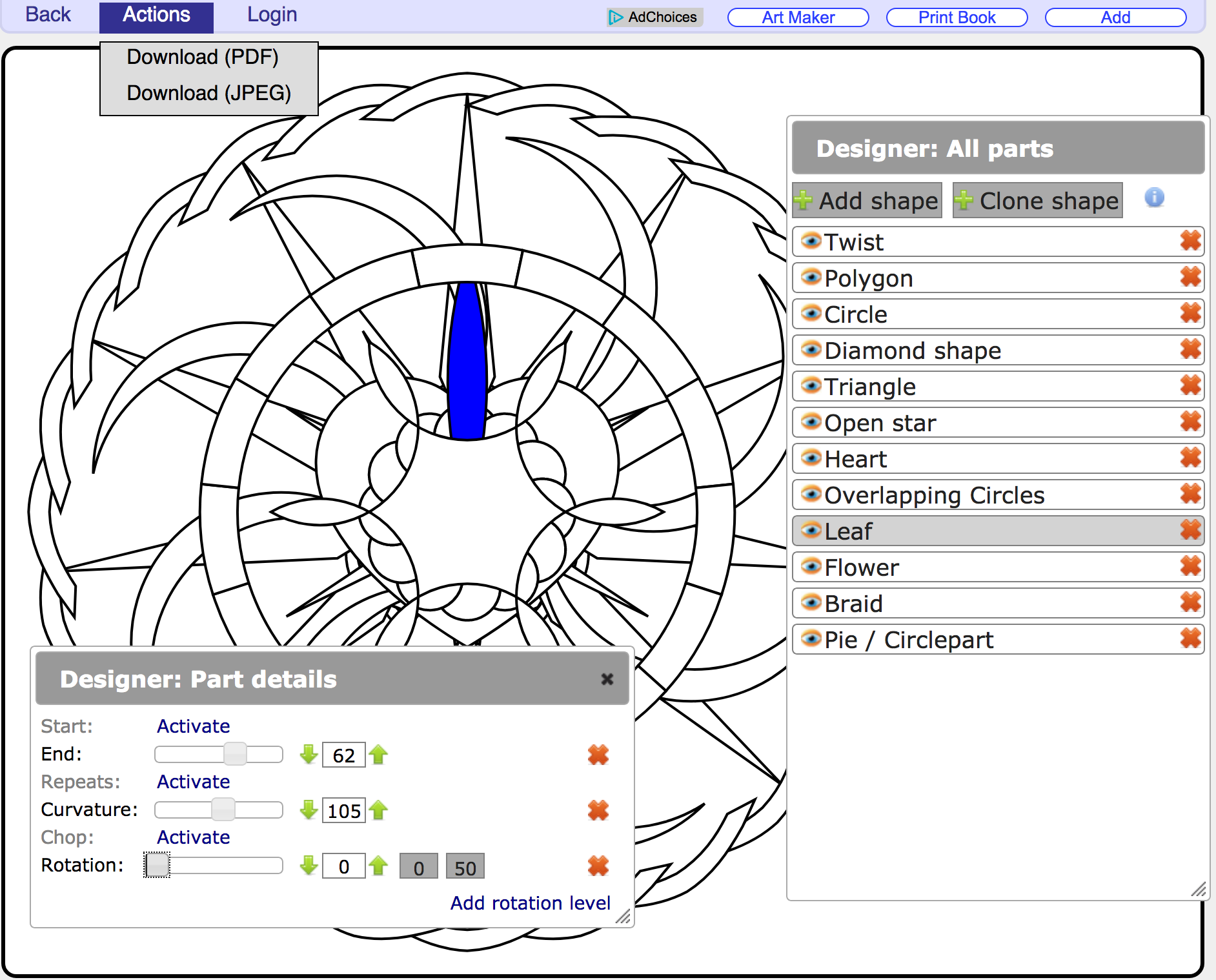Increase End value with green up arrow

click(x=379, y=754)
